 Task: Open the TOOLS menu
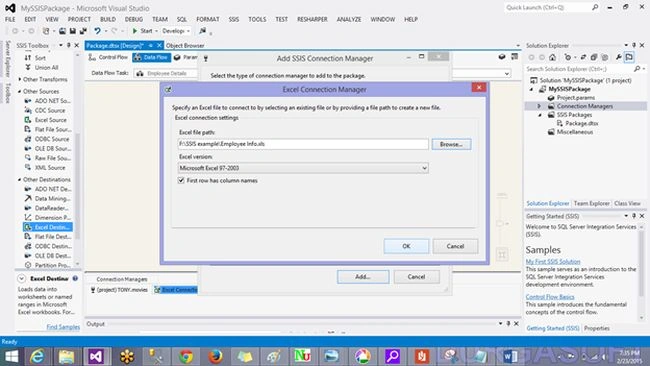point(257,19)
